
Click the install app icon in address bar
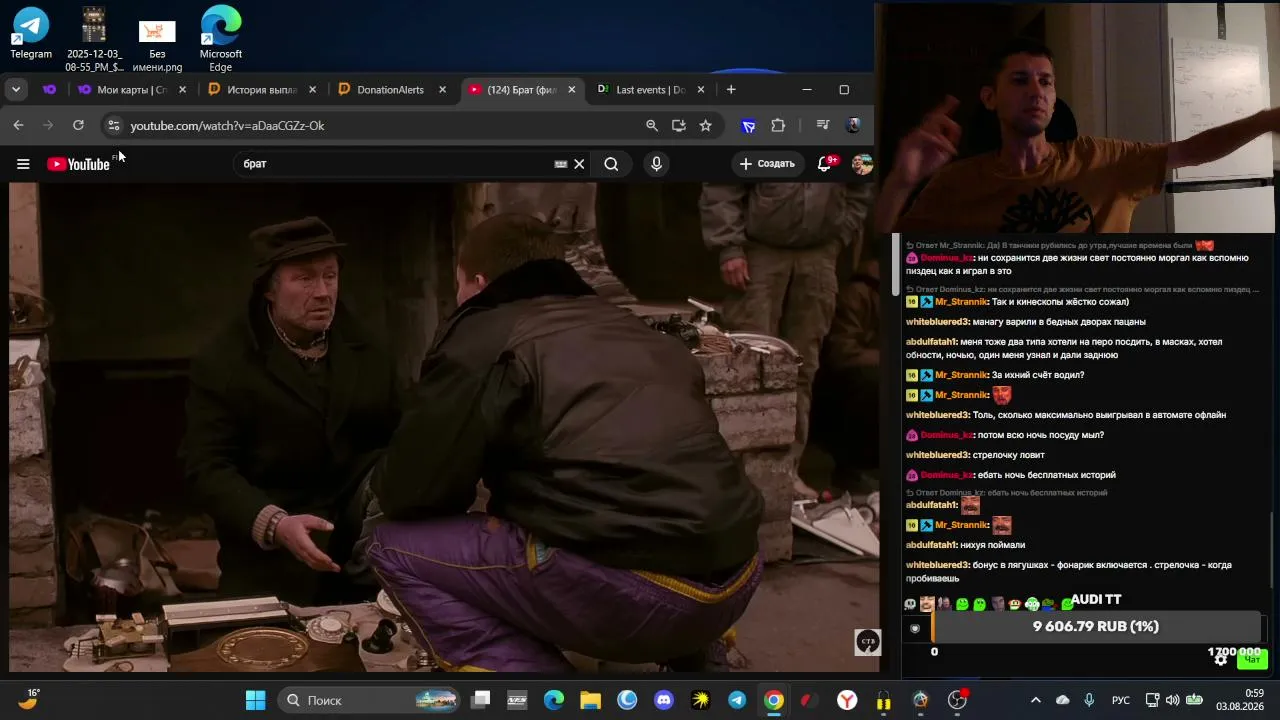[x=679, y=125]
